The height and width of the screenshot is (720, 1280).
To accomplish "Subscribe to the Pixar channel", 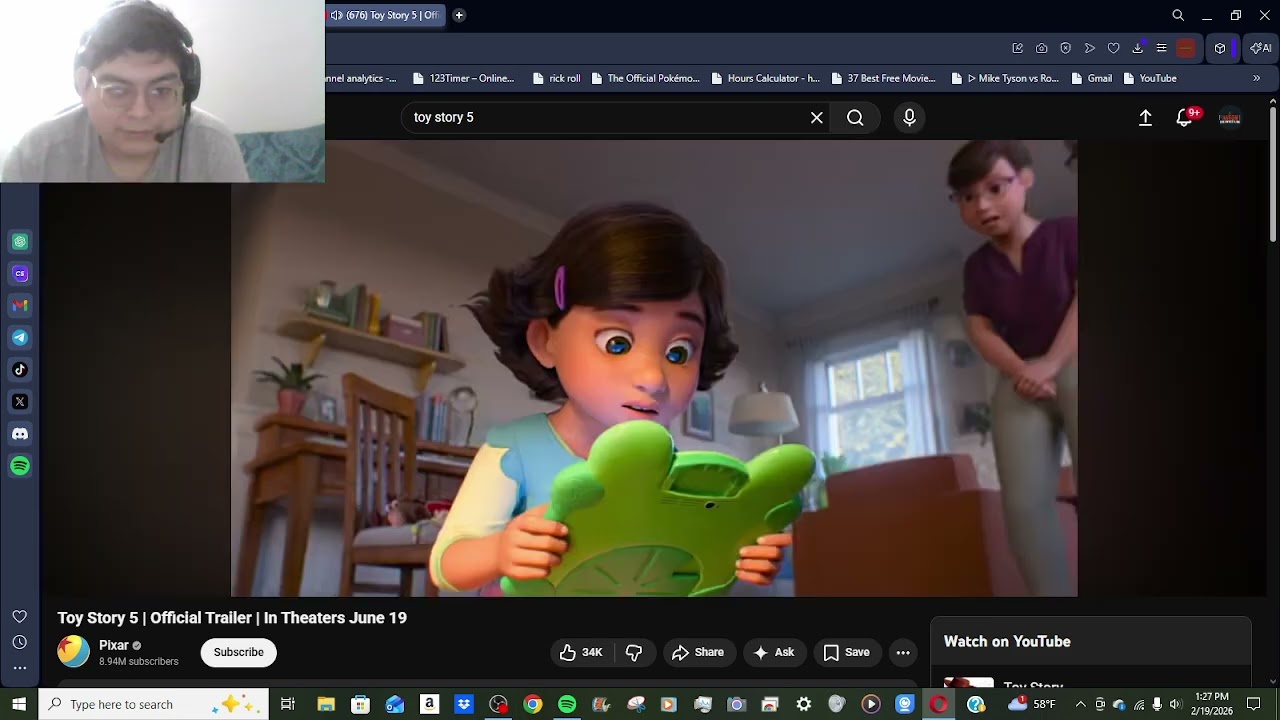I will [238, 652].
